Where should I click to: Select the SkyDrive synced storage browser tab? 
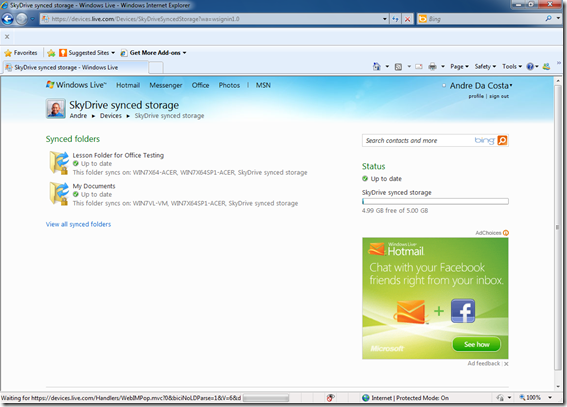pos(75,68)
